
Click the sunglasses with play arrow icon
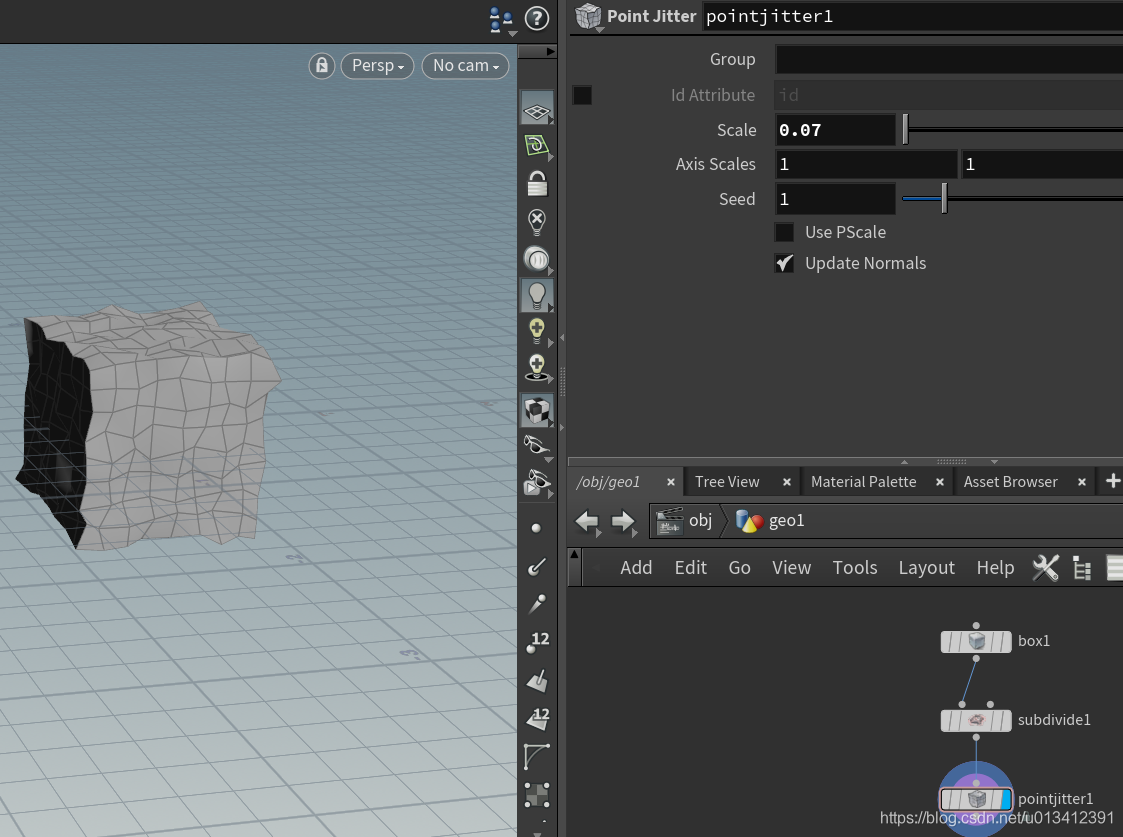(x=536, y=483)
